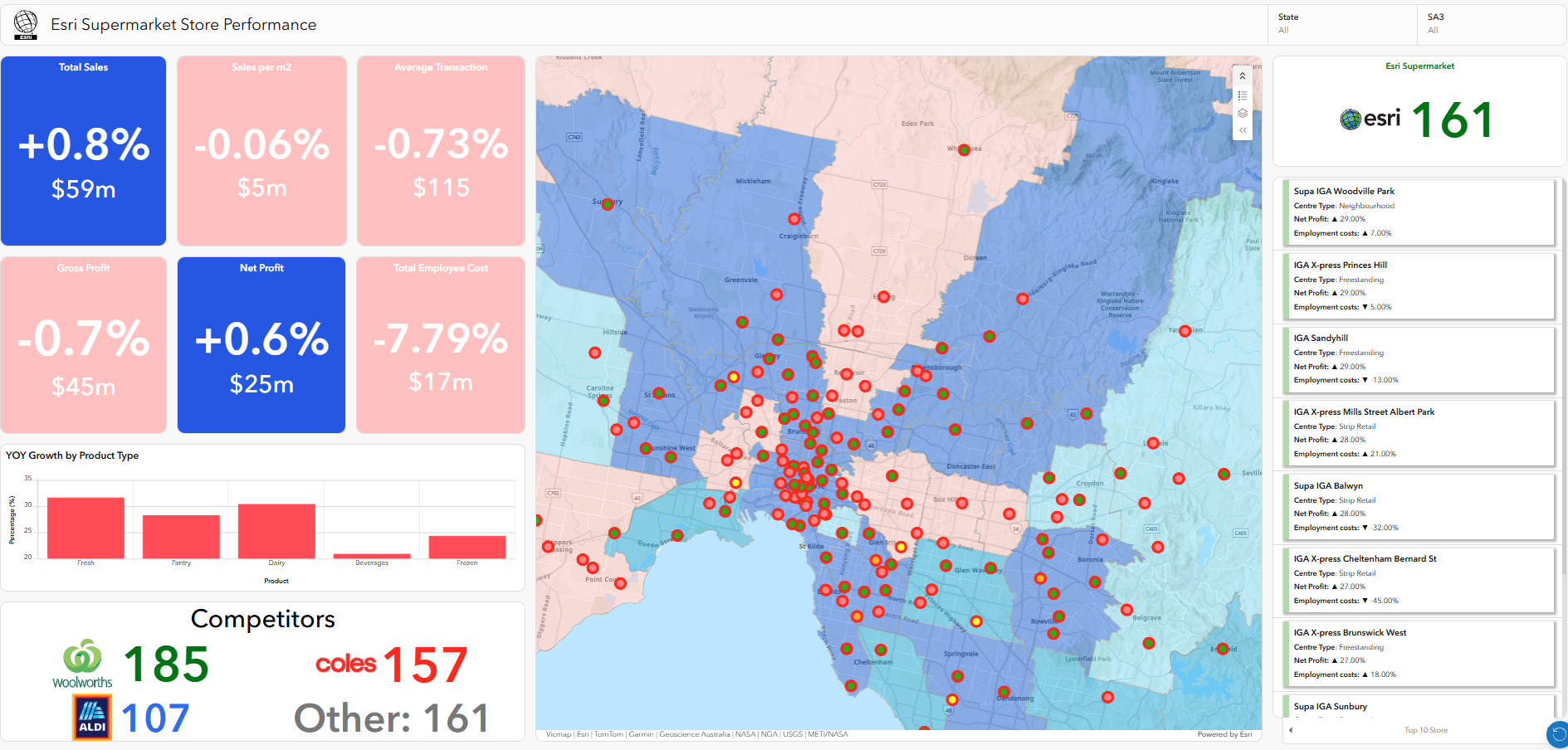Select IGA X-press Princes Hill list item
1568x750 pixels.
pyautogui.click(x=1418, y=286)
